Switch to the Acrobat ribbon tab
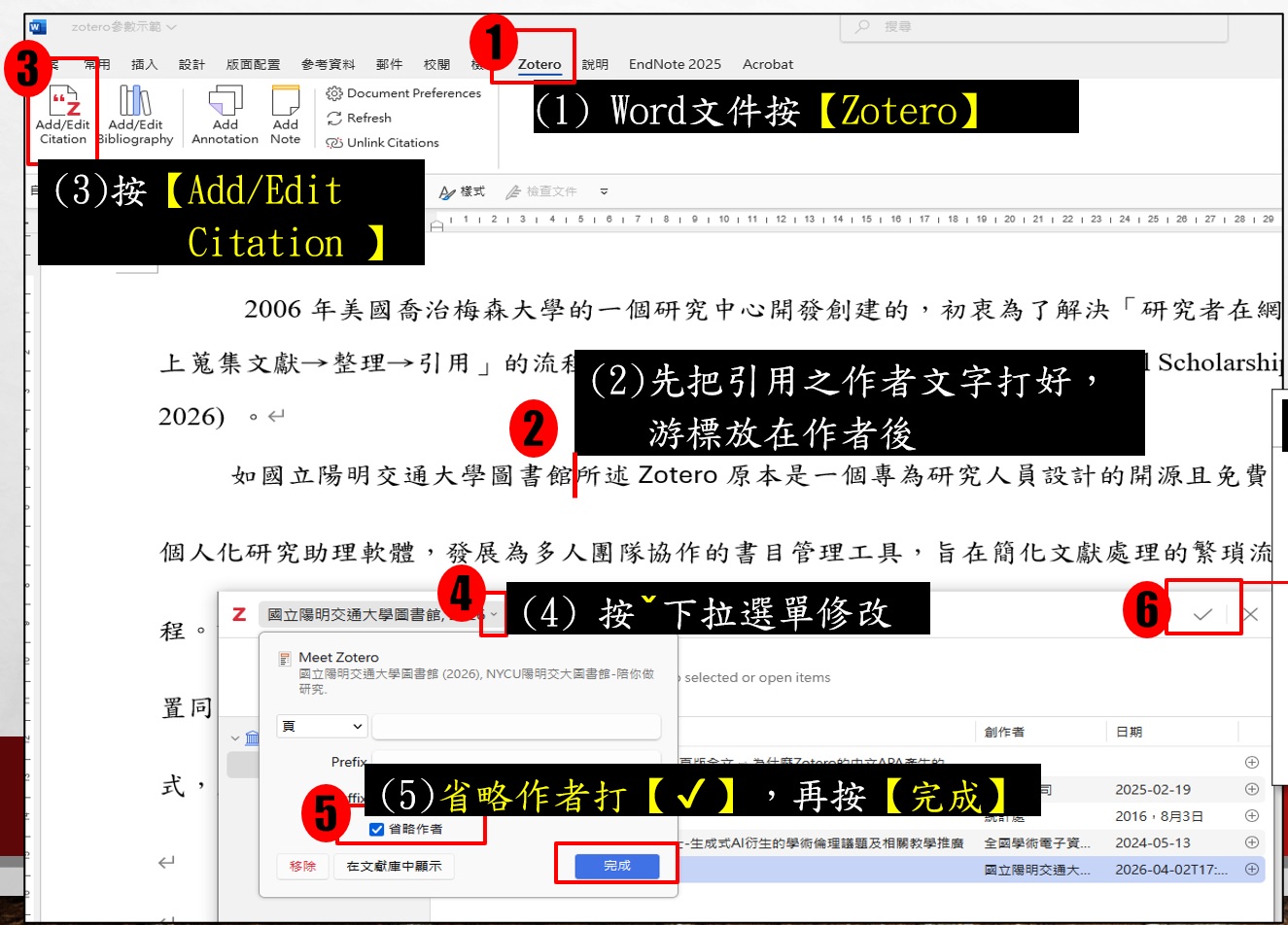Screen dimensions: 1288x925 click(768, 64)
